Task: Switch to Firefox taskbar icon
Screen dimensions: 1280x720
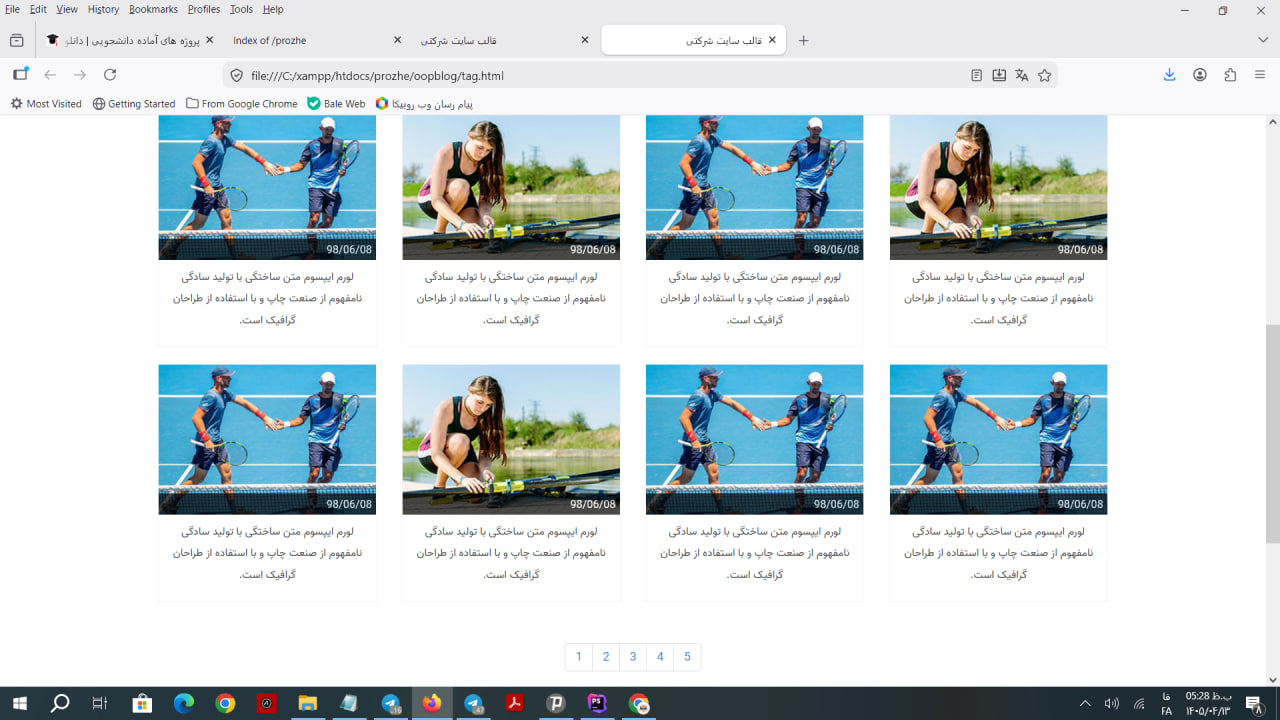Action: pos(431,704)
